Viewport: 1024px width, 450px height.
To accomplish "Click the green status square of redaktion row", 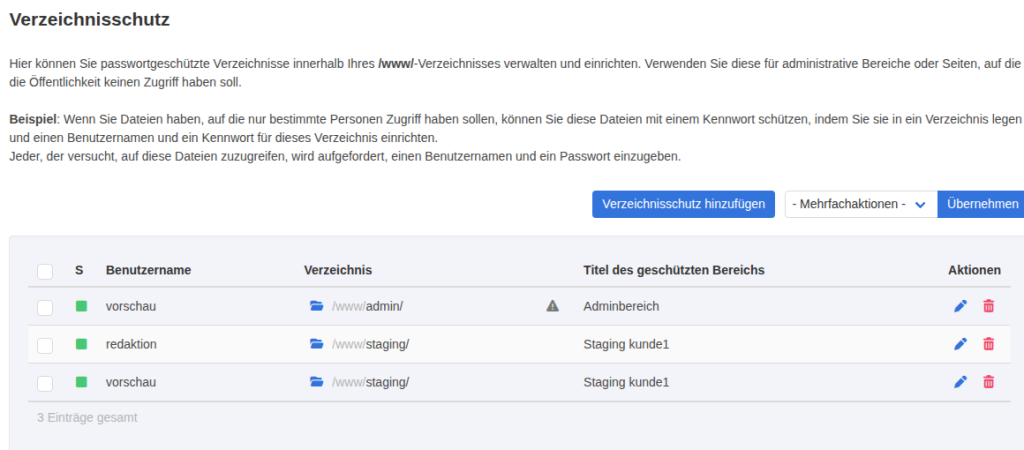I will click(82, 344).
